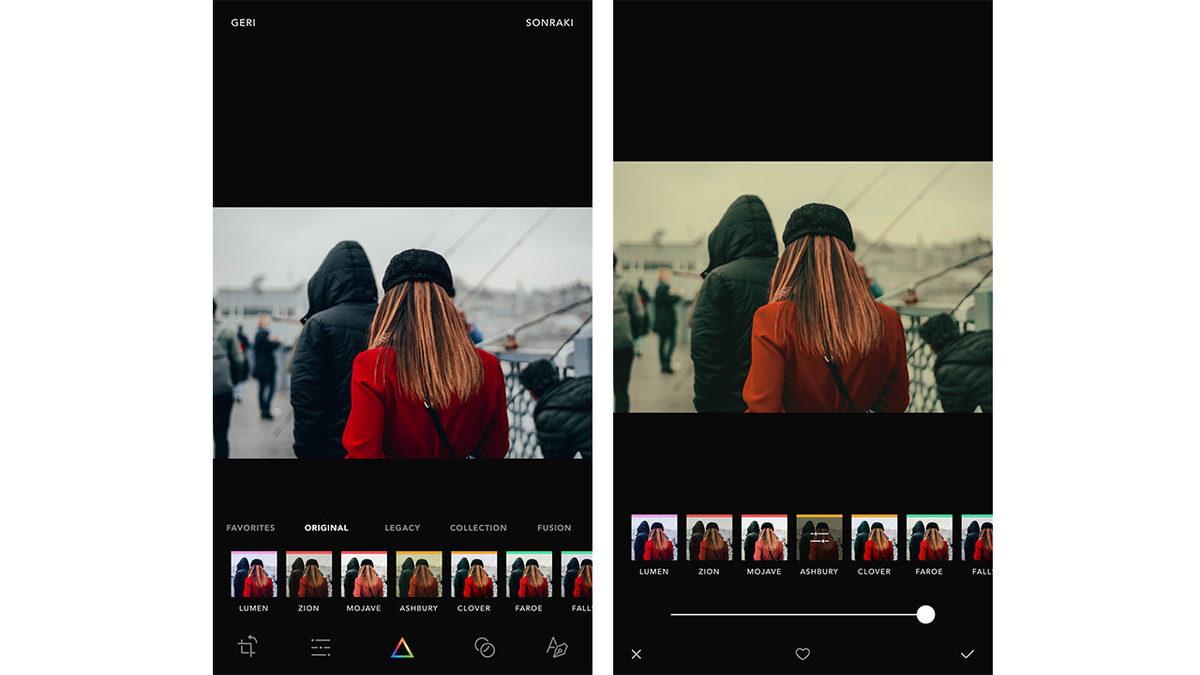This screenshot has height=675, width=1200.
Task: Select the crop and rotate tool
Action: tap(247, 648)
